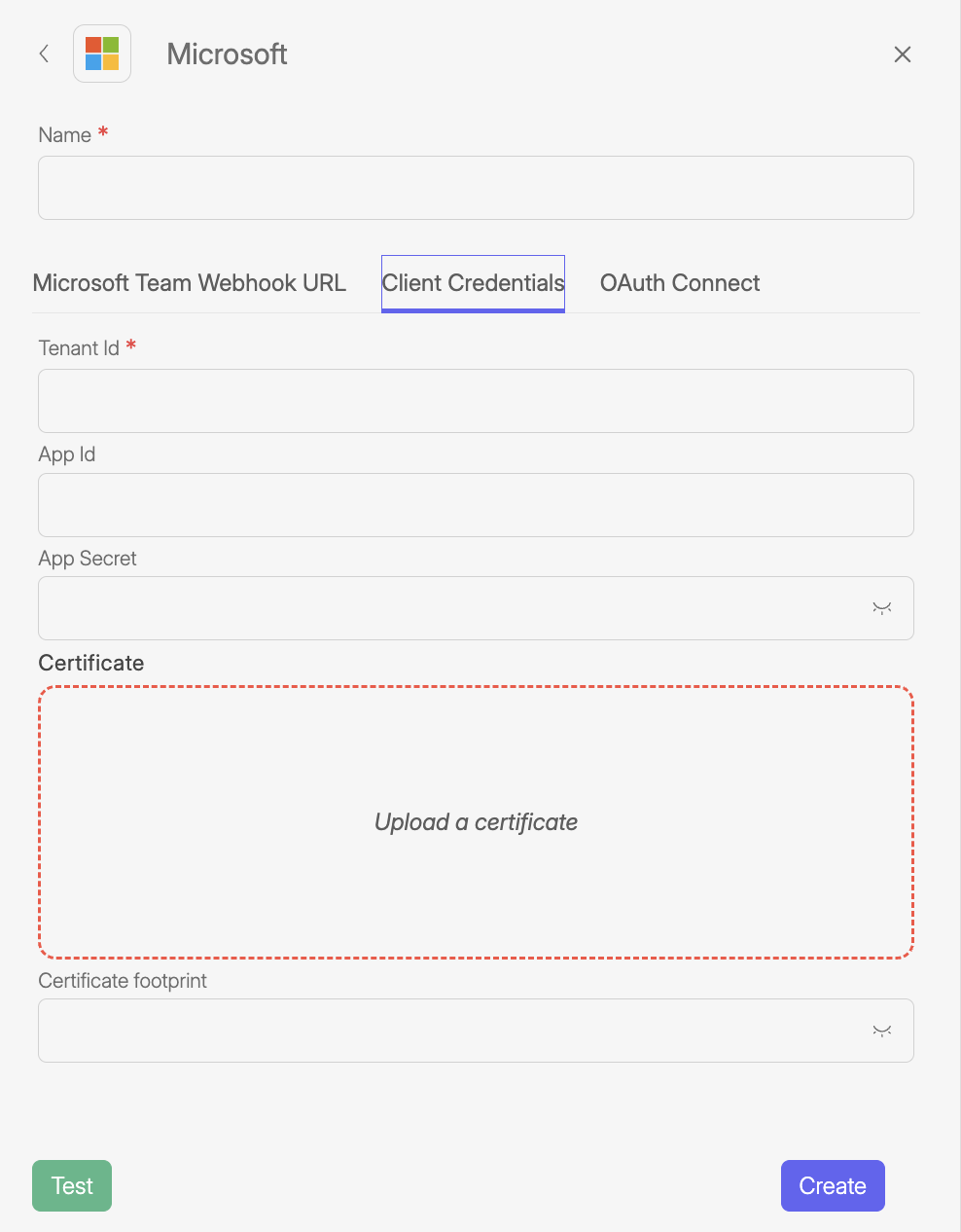
Task: Click the back chevron to return
Action: click(x=43, y=54)
